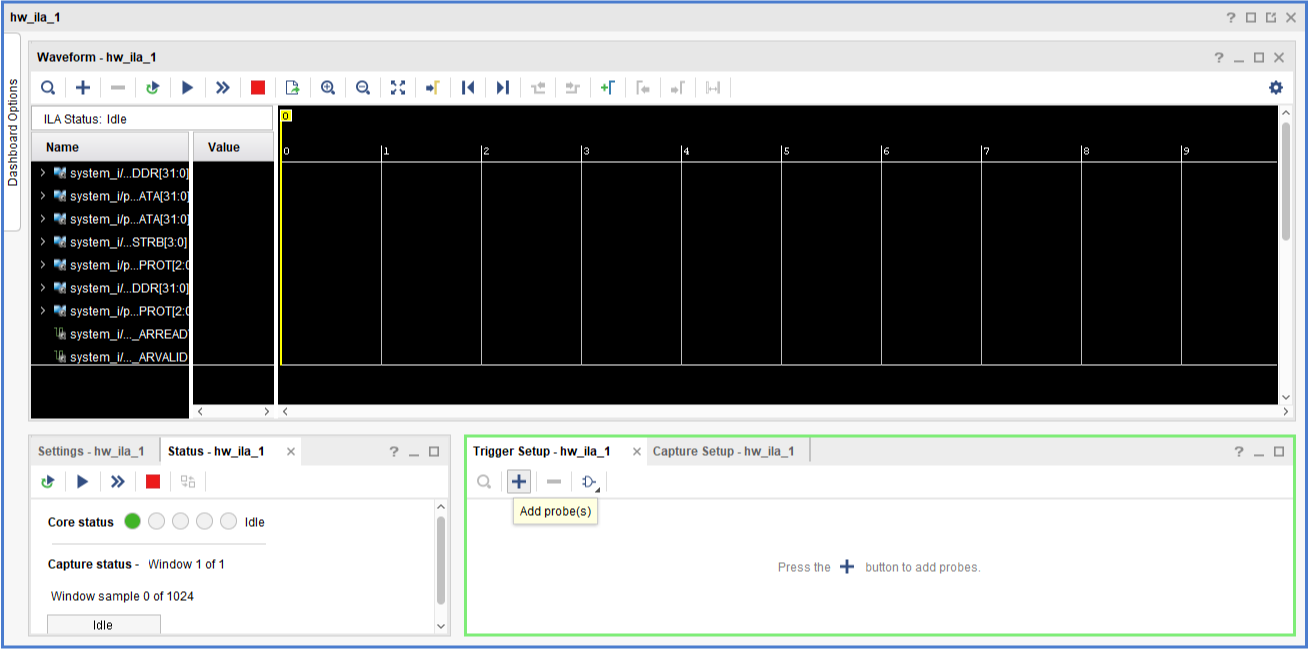Expand last system_i/p...PROT[2:0] signal
Viewport: 1310px width, 651px height.
[43, 311]
